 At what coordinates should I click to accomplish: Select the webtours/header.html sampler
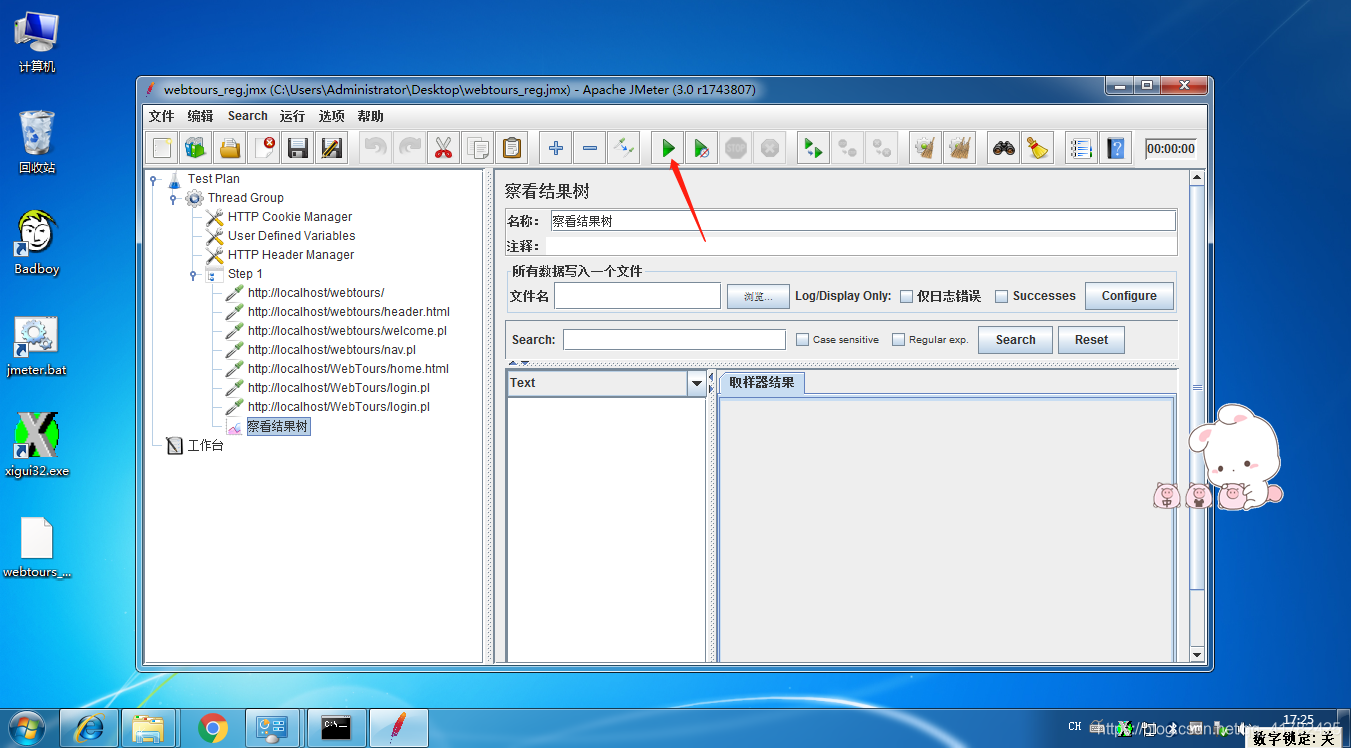[x=349, y=312]
